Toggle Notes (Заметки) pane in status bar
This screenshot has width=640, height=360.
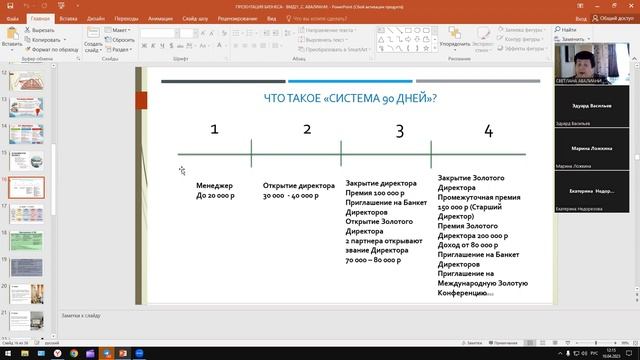click(x=472, y=343)
